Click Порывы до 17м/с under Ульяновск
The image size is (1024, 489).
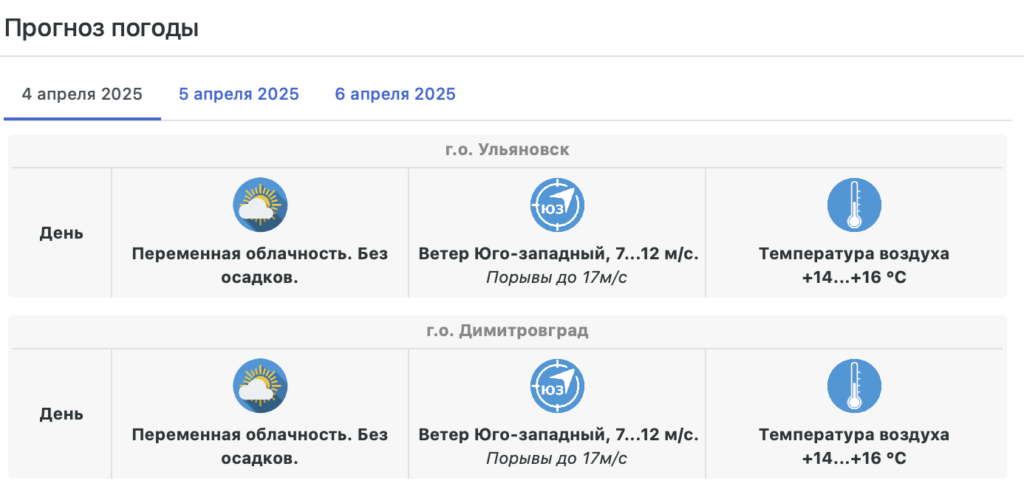tap(556, 277)
